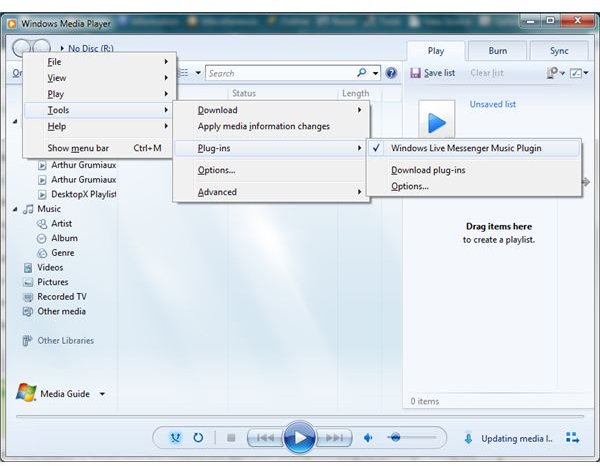Open the Videos library icon

[28, 268]
